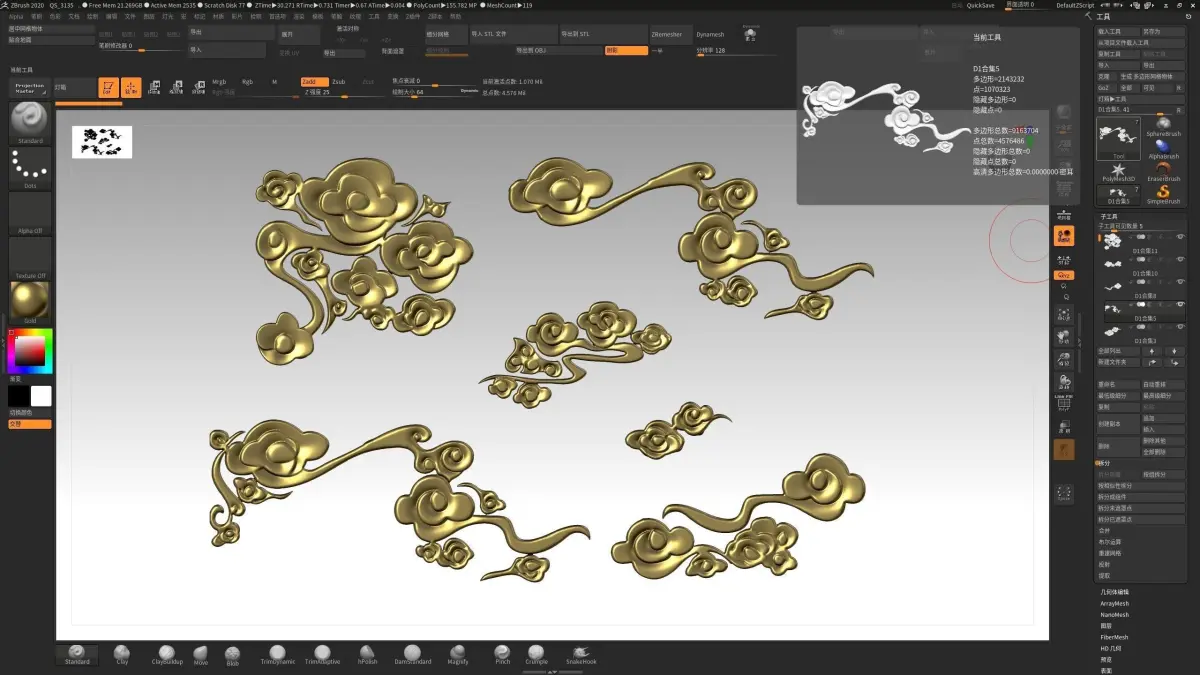Toggle visibility of D1合集10 subtool
The width and height of the screenshot is (1200, 675).
pos(1180,259)
